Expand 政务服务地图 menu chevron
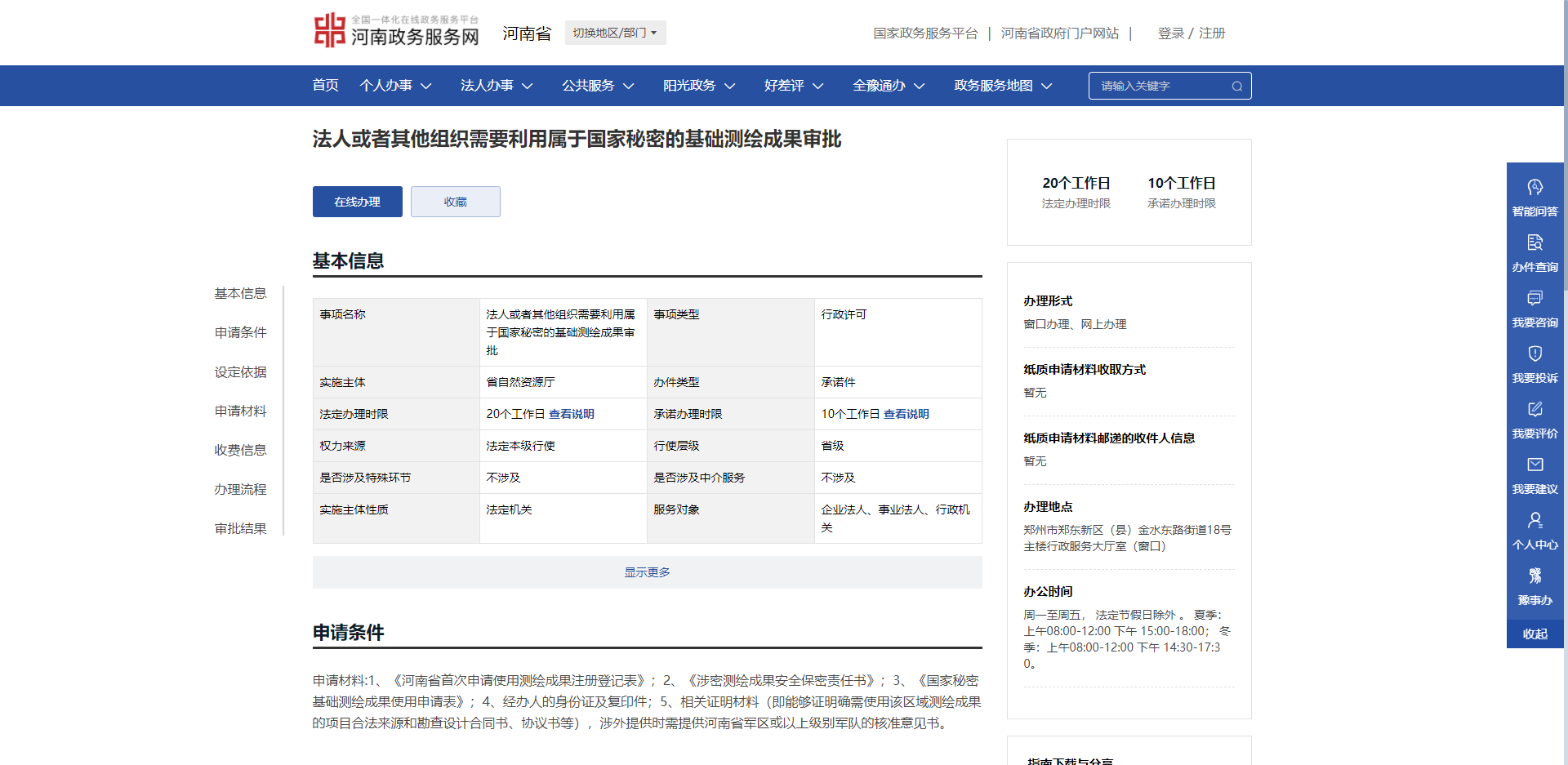The width and height of the screenshot is (1568, 765). click(x=1047, y=86)
